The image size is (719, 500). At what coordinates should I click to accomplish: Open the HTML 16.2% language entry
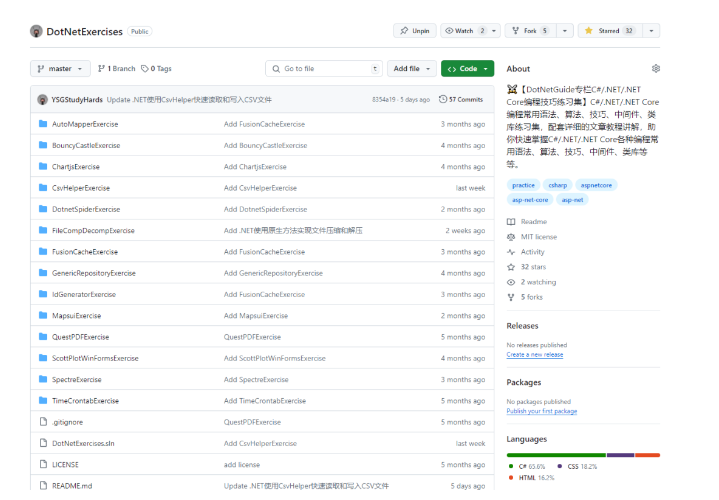(531, 478)
